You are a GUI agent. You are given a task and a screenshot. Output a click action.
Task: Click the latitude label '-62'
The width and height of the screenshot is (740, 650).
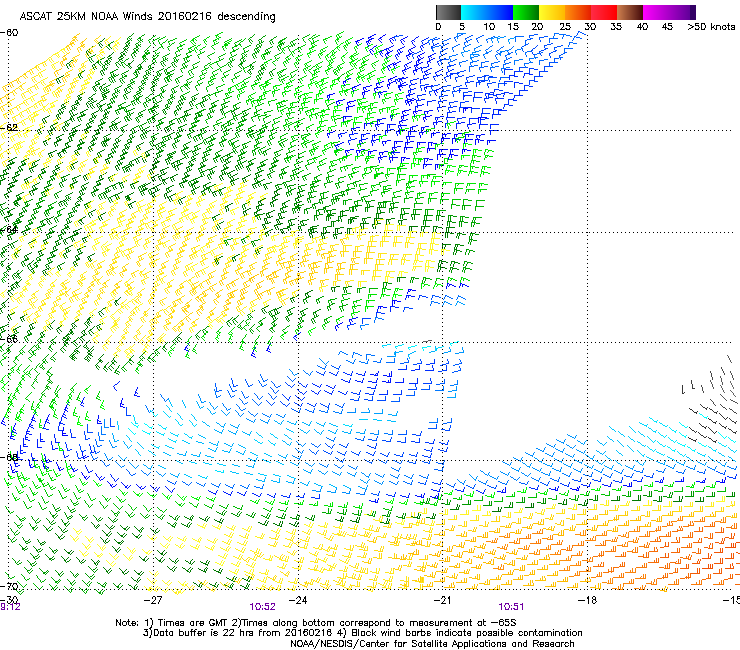9,127
